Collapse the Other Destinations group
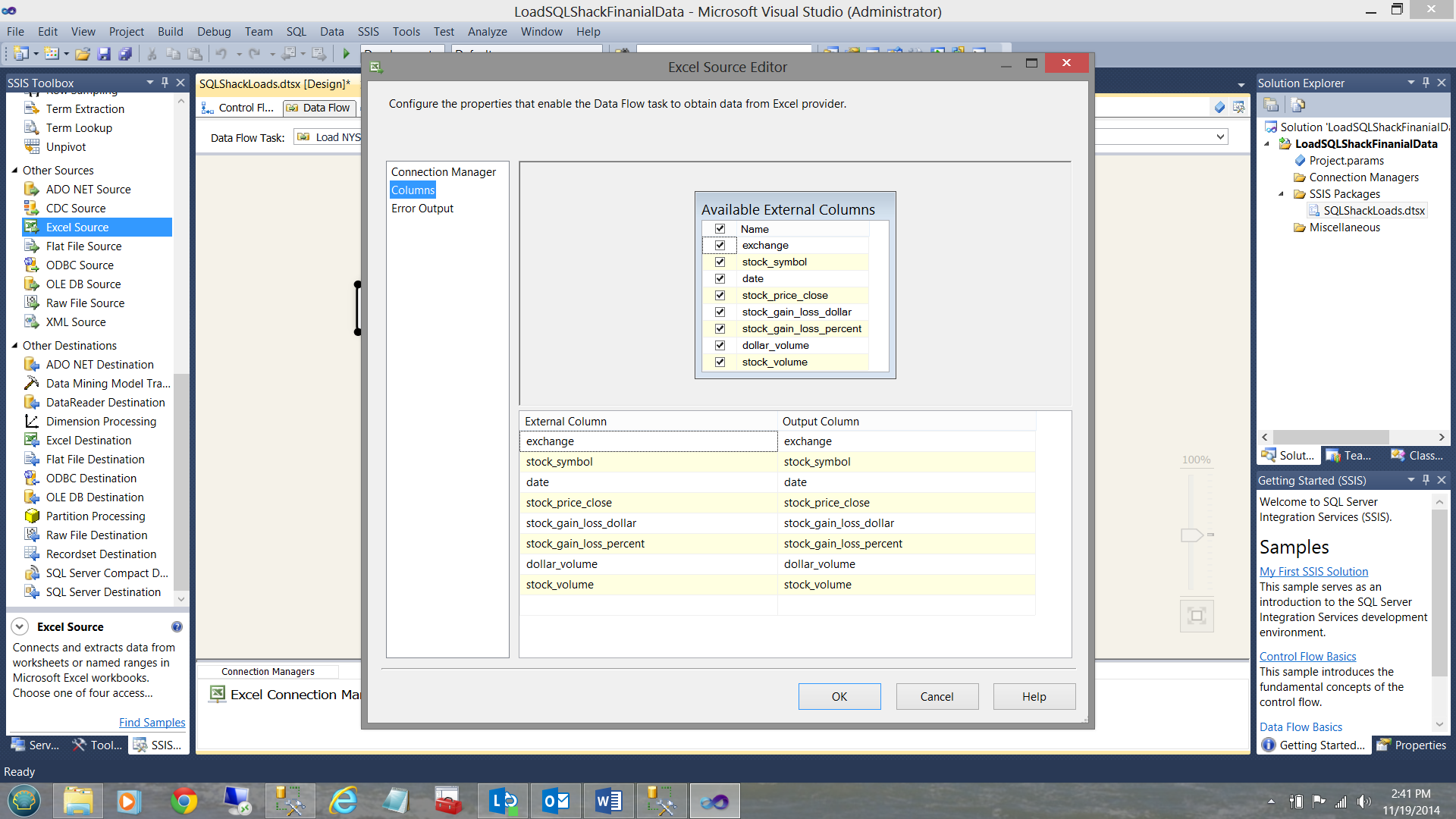The width and height of the screenshot is (1456, 819). tap(14, 345)
